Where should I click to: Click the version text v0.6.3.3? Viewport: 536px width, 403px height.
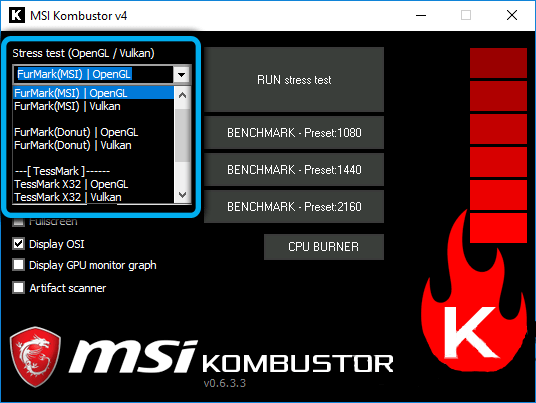(x=225, y=383)
